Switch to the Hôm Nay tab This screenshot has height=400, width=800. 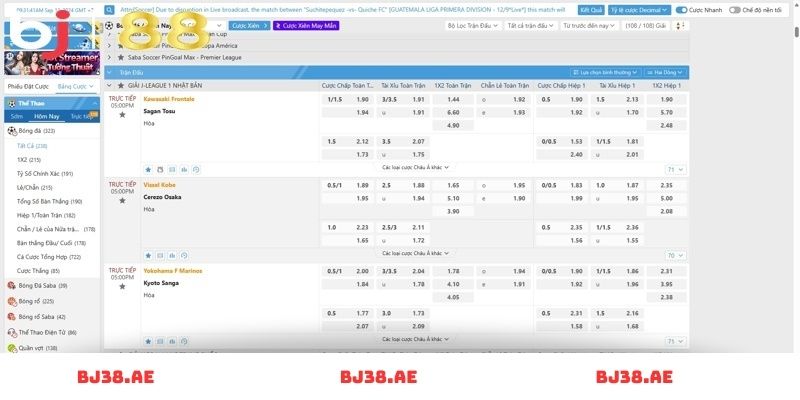tap(46, 116)
